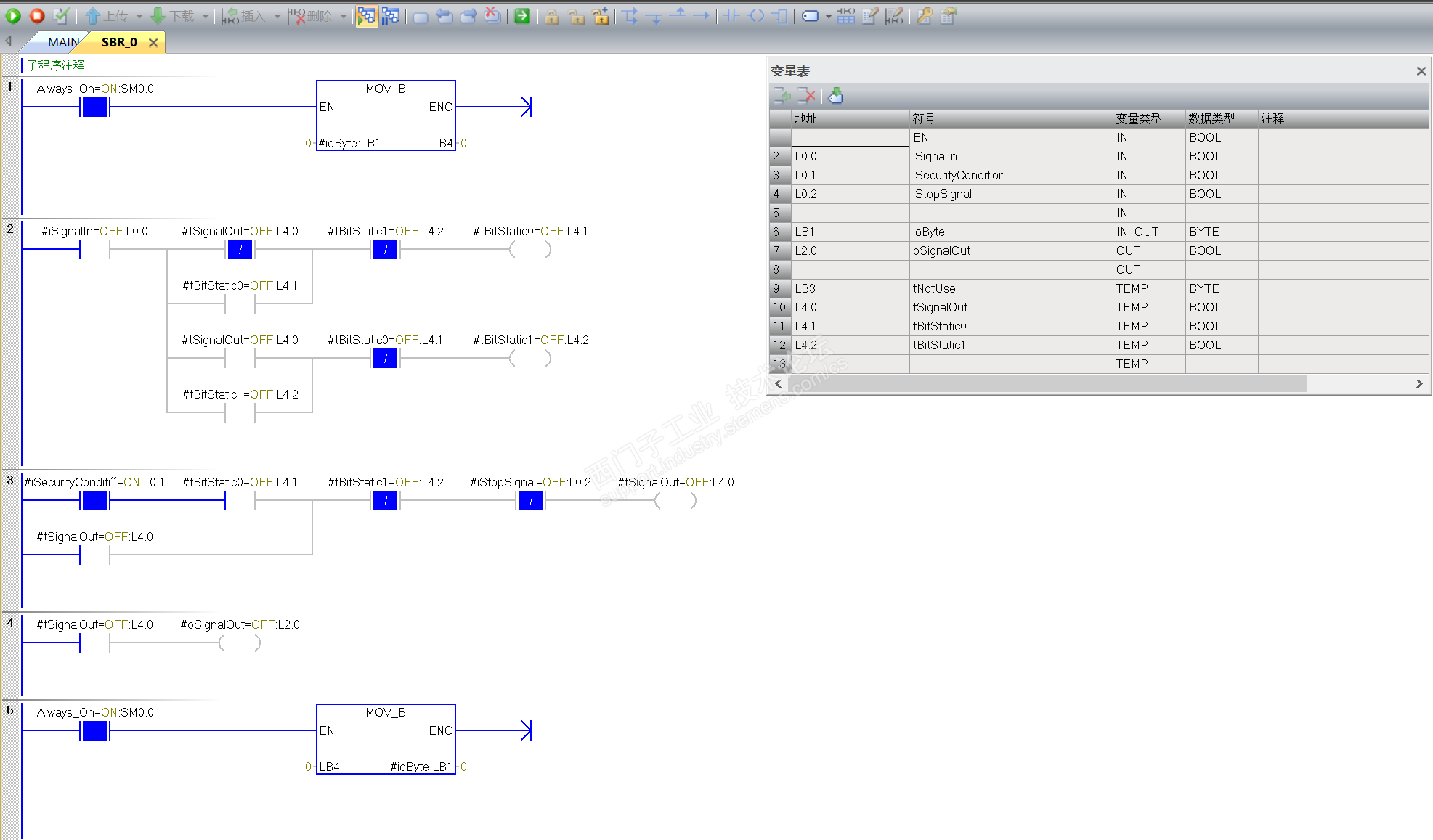Expand the 下载 download dropdown arrow
The width and height of the screenshot is (1433, 840).
coord(206,15)
